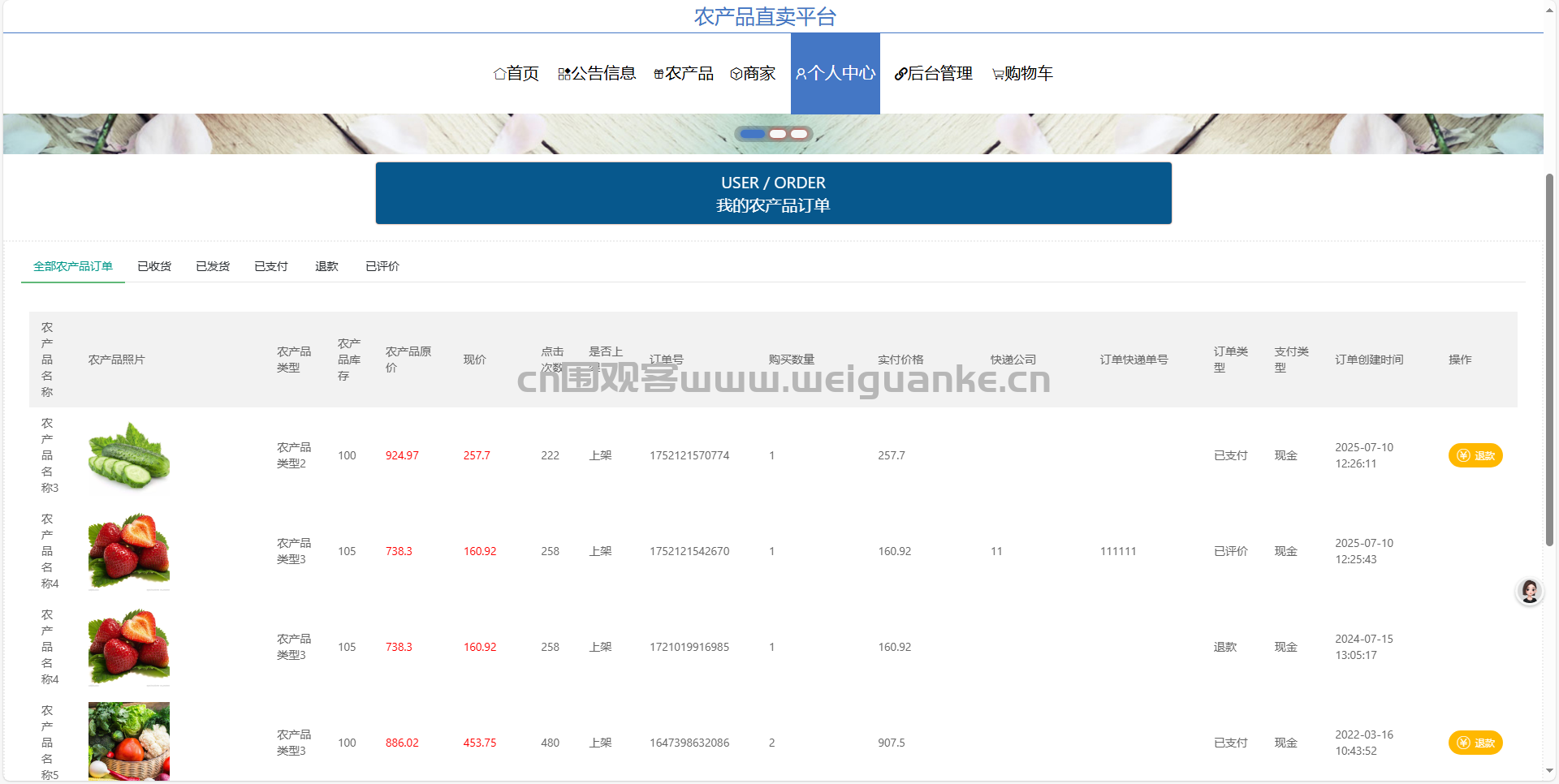Refund order 1647398632086 with 退款 button
Image resolution: width=1559 pixels, height=784 pixels.
pyautogui.click(x=1475, y=743)
